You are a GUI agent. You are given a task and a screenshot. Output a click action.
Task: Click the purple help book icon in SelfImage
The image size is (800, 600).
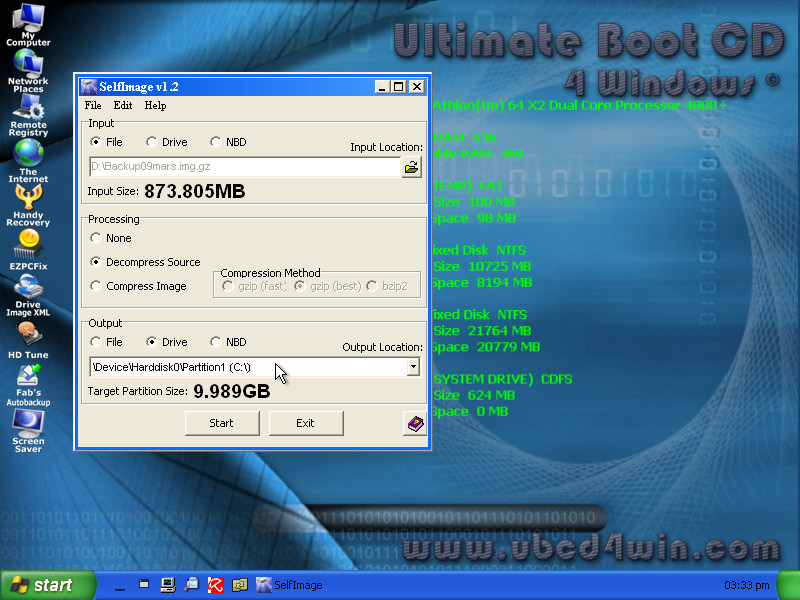415,423
